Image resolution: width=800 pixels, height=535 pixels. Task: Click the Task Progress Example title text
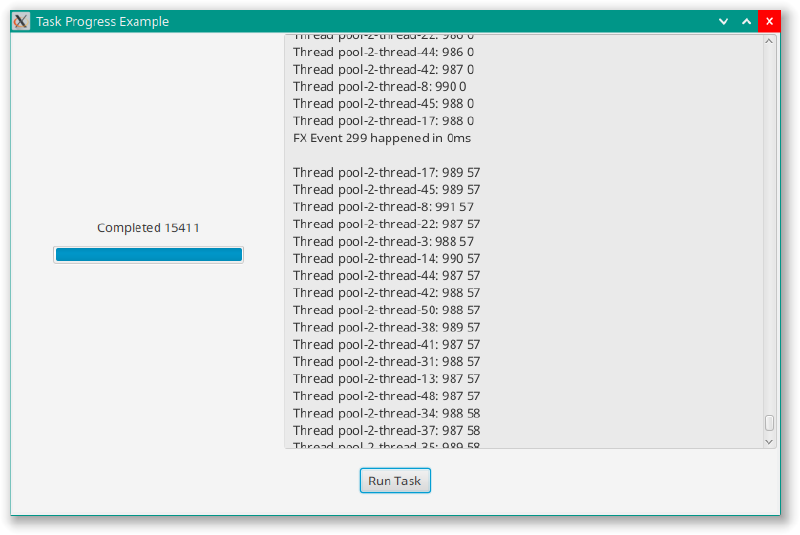coord(102,21)
